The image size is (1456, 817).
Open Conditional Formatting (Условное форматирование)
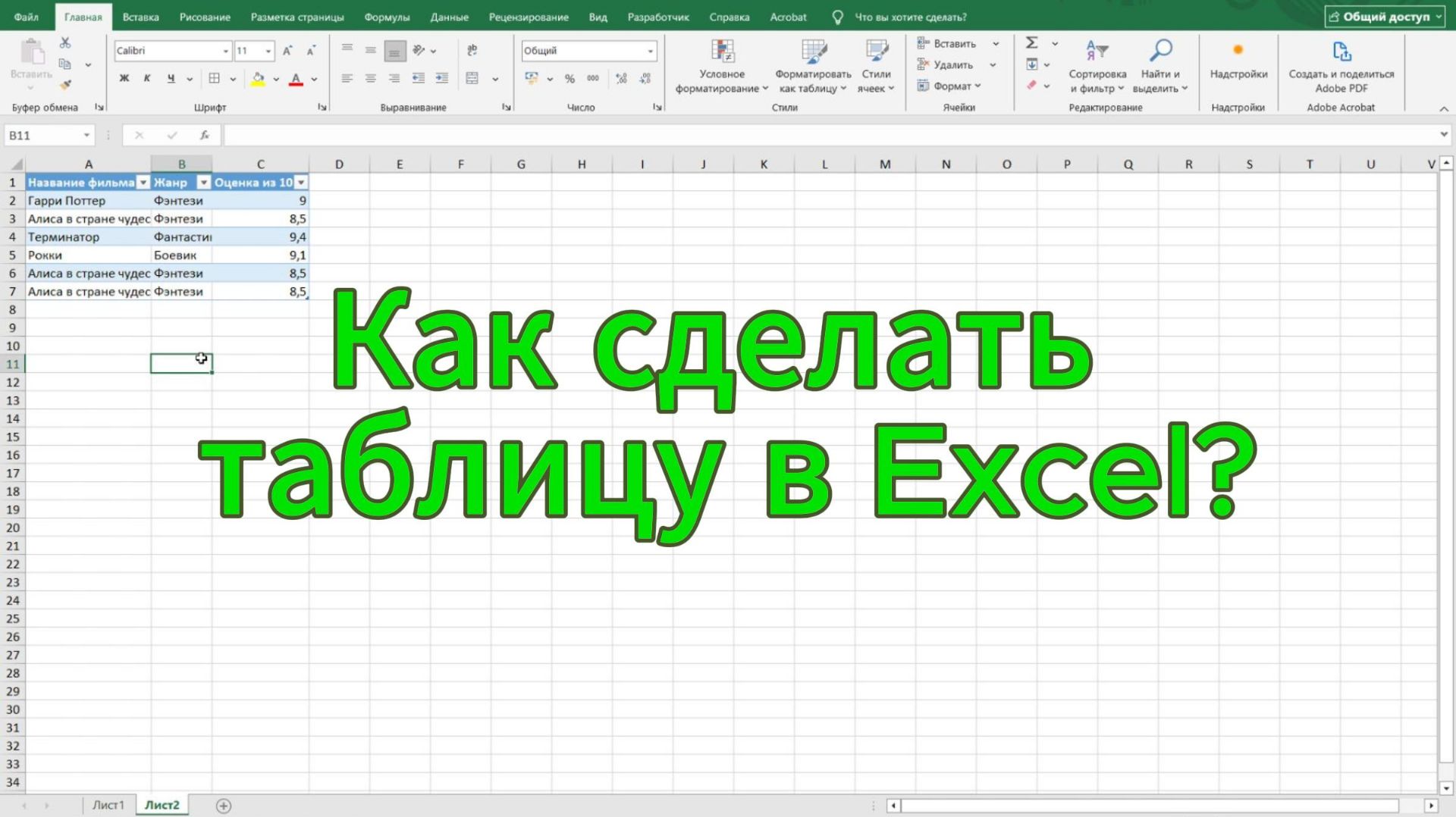point(722,67)
